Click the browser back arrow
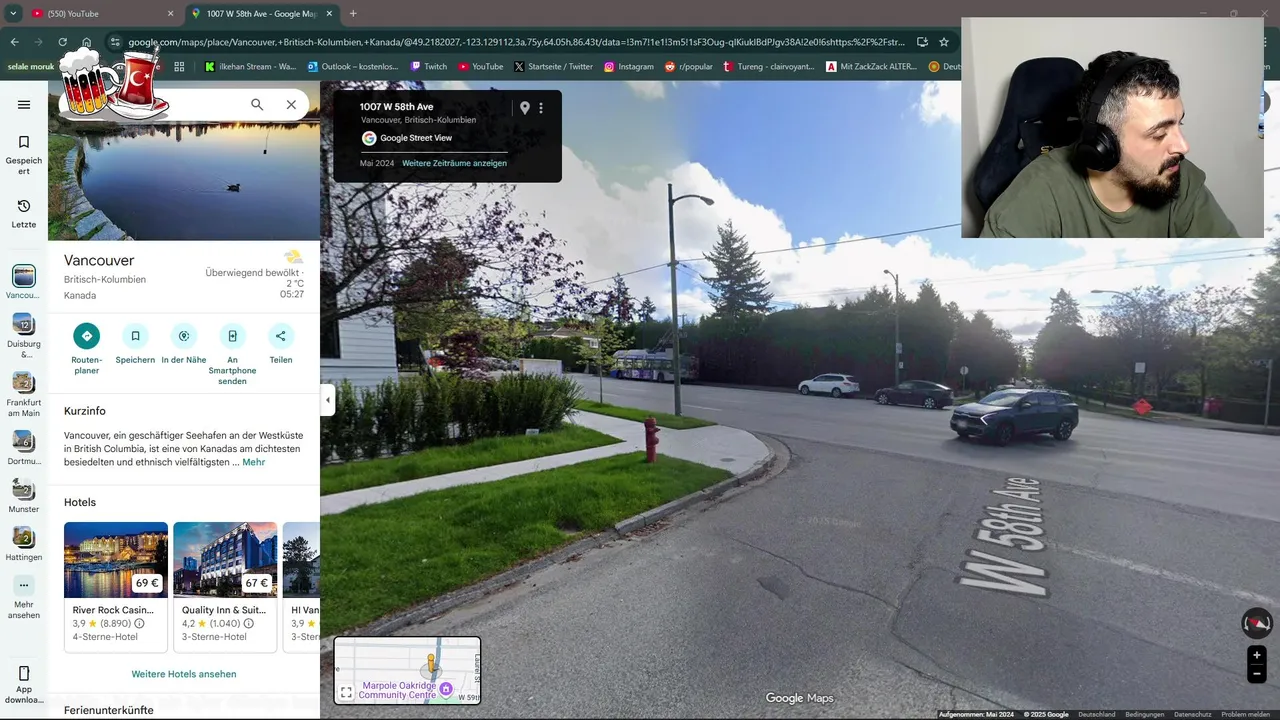The image size is (1280, 720). pyautogui.click(x=14, y=42)
